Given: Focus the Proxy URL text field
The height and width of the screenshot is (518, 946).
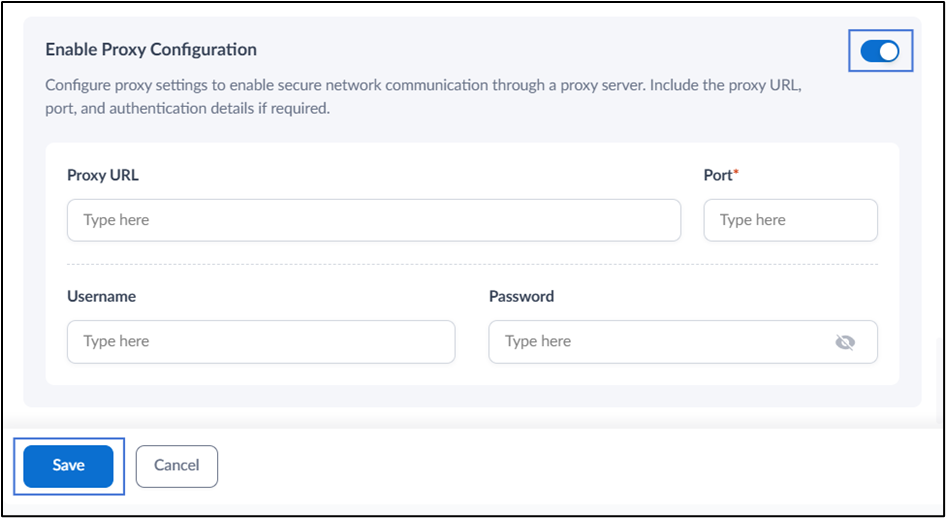Looking at the screenshot, I should (374, 220).
